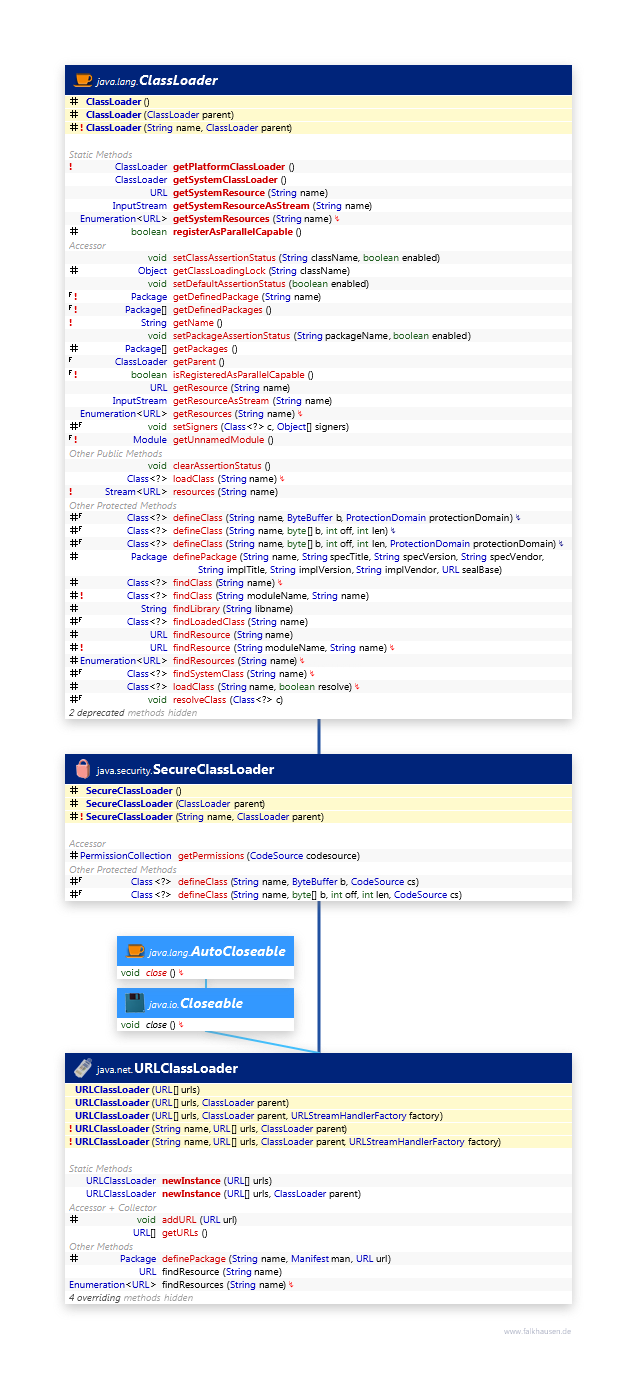Click defineClass with ByteBuffer b, CodeSource cs
The height and width of the screenshot is (1377, 628).
coord(298,882)
